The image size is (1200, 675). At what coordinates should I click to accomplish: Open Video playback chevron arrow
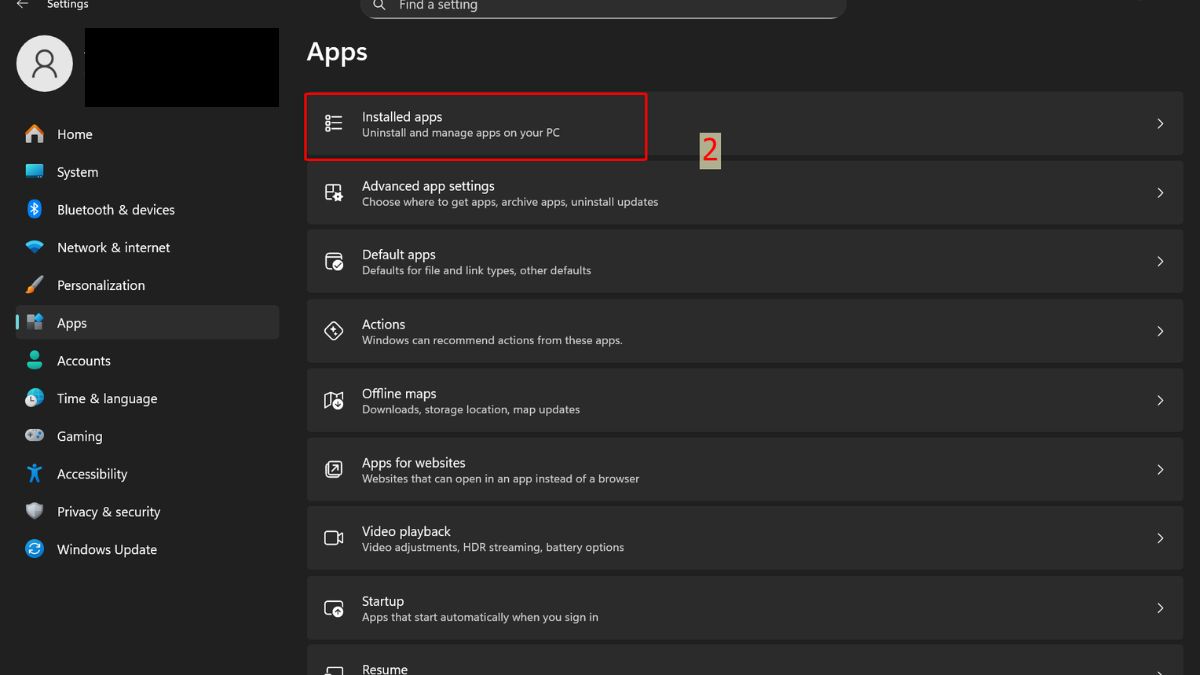point(1160,538)
